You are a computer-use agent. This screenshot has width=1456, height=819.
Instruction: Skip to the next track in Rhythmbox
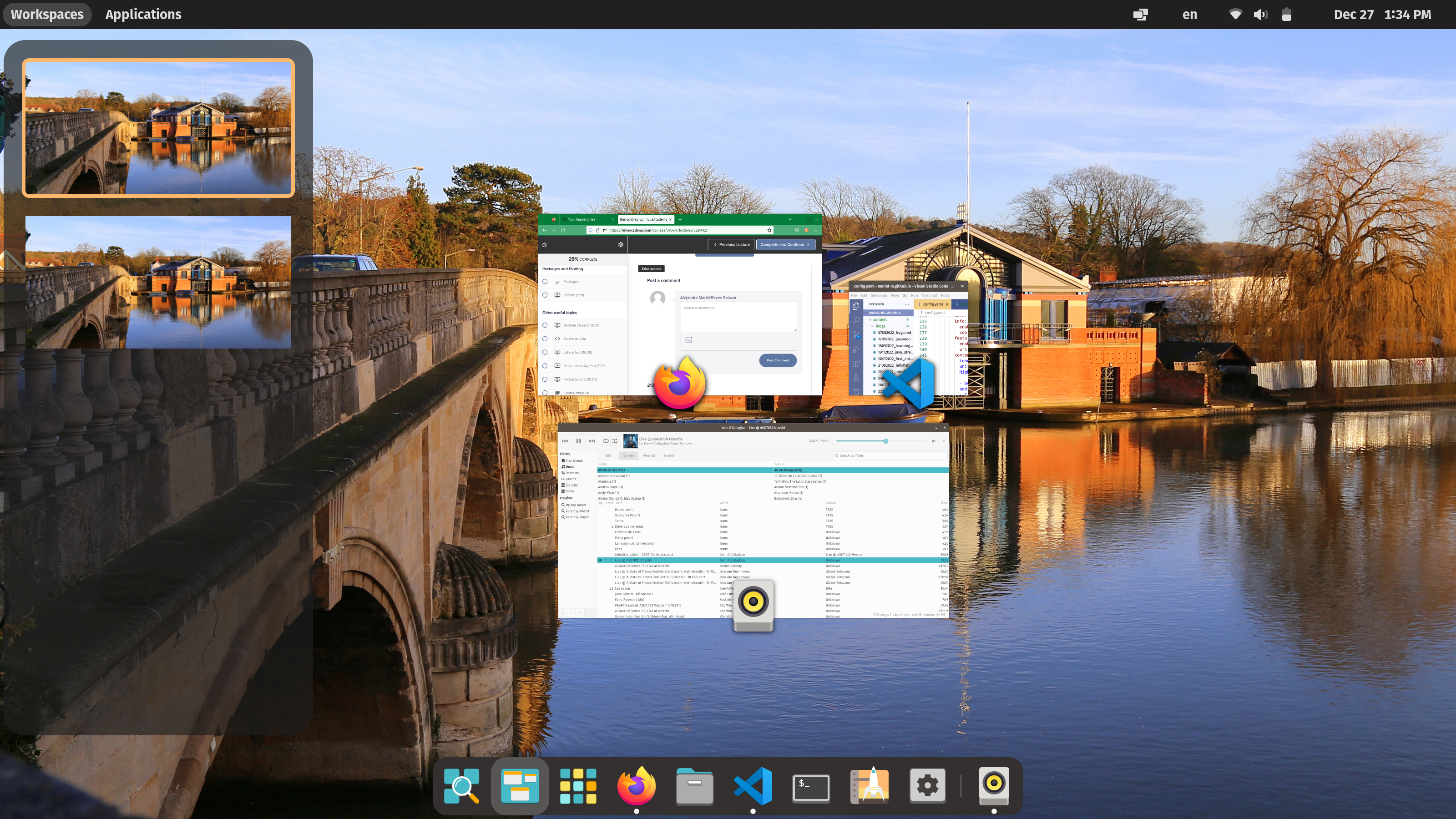[x=592, y=441]
